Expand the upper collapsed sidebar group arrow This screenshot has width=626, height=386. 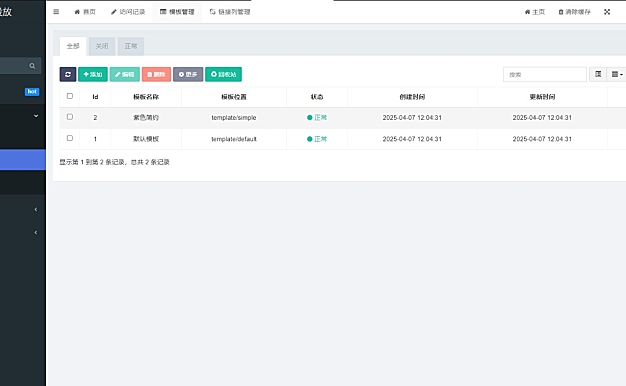36,209
